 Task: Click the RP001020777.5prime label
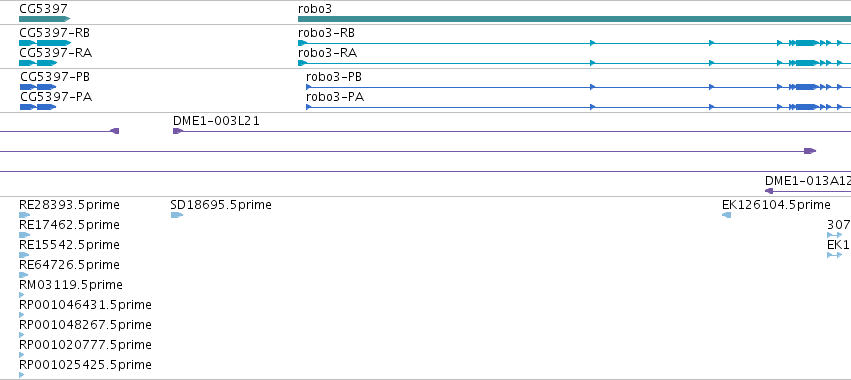(x=85, y=345)
